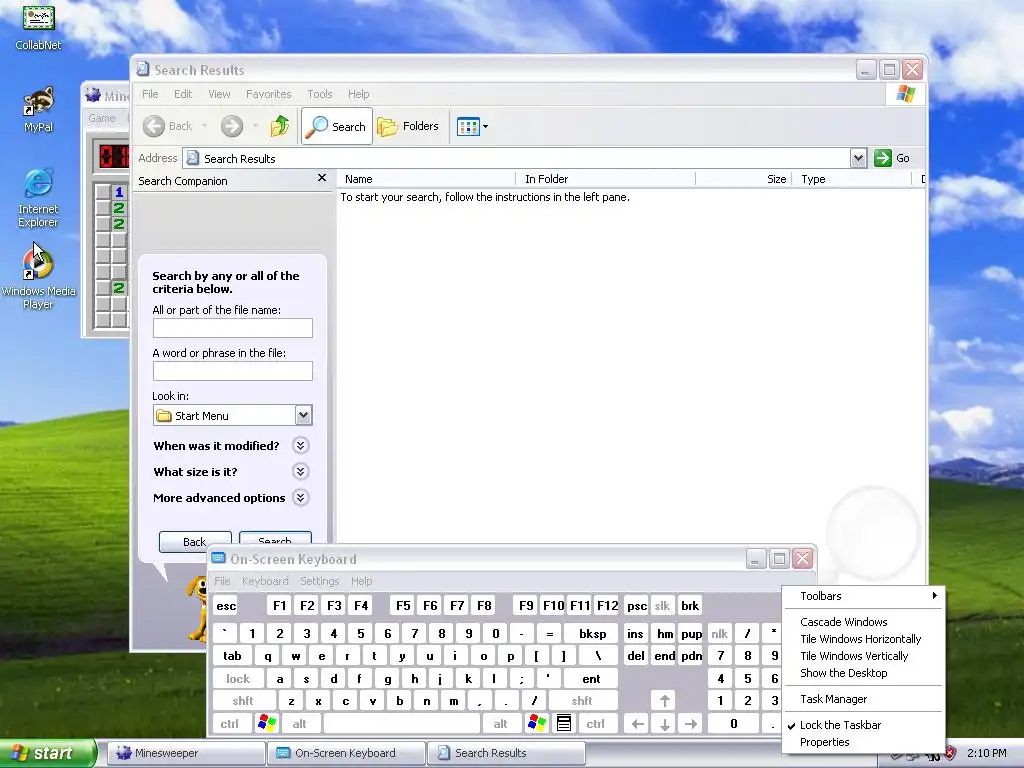
Task: Click the Search button in Search Companion
Action: (x=275, y=539)
